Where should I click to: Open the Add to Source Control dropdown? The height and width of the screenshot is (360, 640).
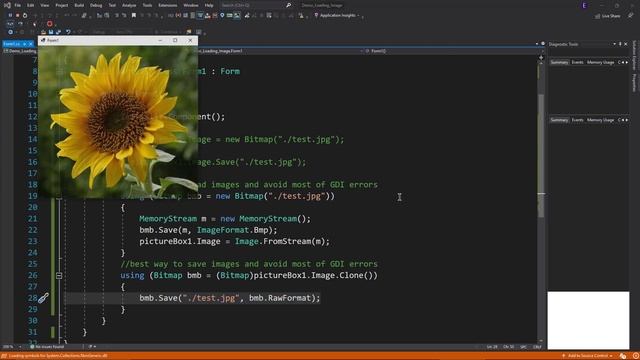[588, 356]
